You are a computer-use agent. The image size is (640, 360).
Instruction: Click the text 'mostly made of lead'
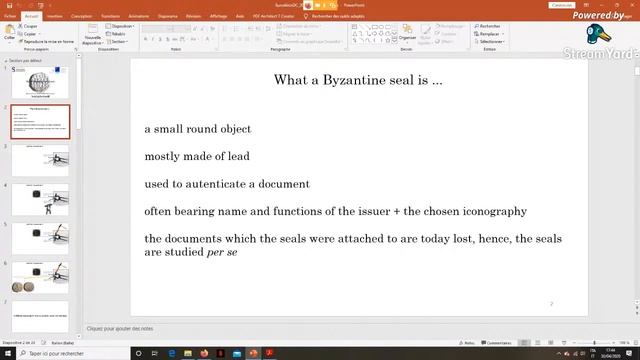tap(197, 156)
